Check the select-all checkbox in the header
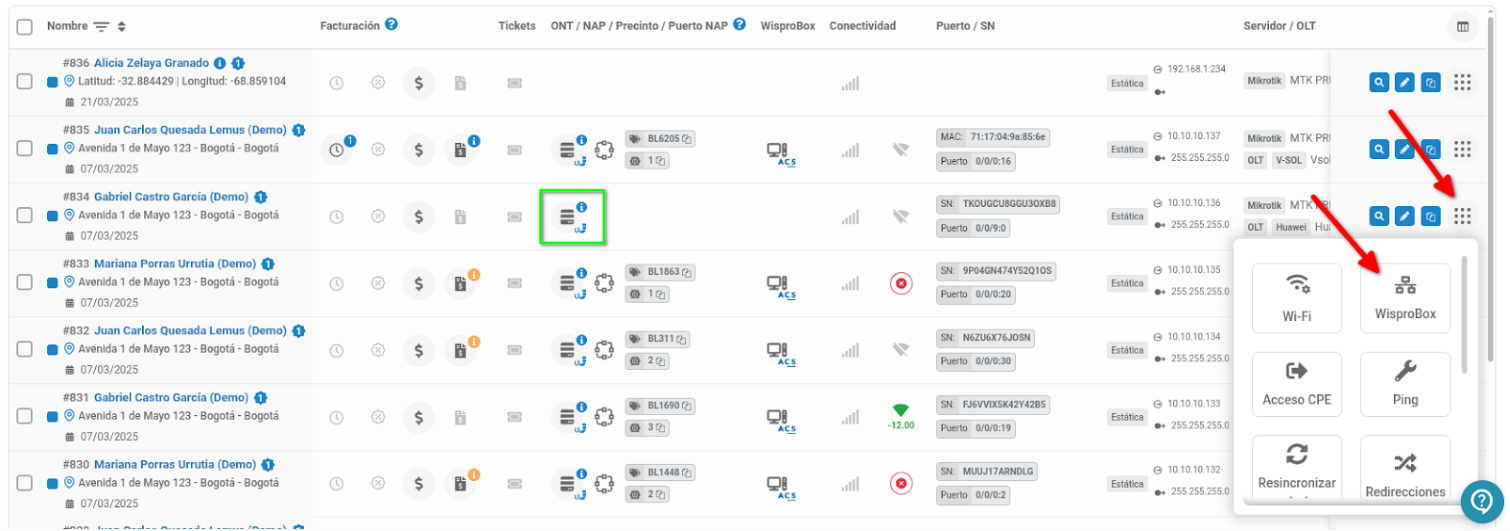Image resolution: width=1510 pixels, height=531 pixels. tap(25, 27)
